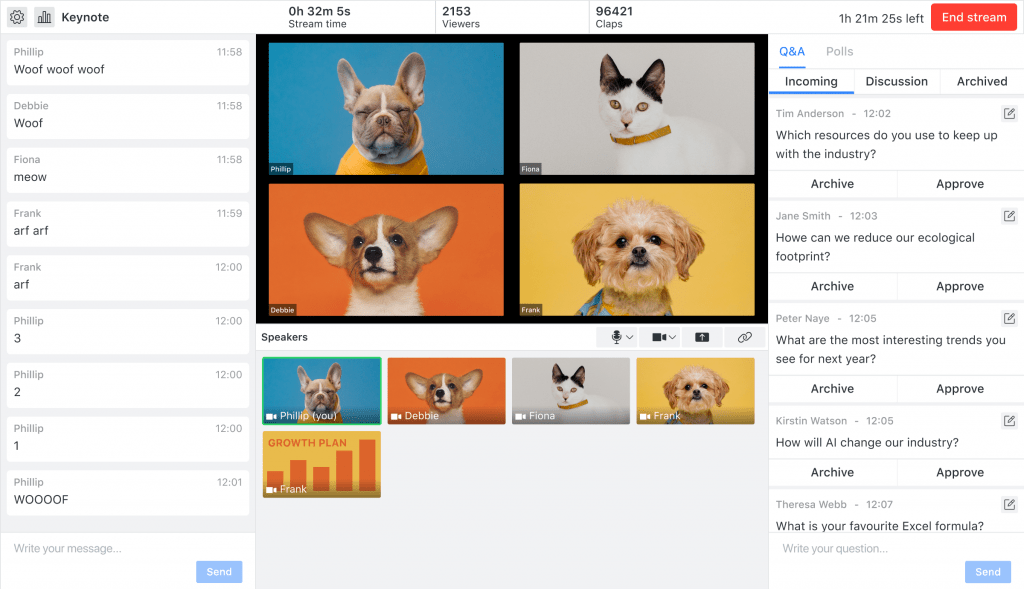
Task: Archive Kirstin Watson's question
Action: [832, 472]
